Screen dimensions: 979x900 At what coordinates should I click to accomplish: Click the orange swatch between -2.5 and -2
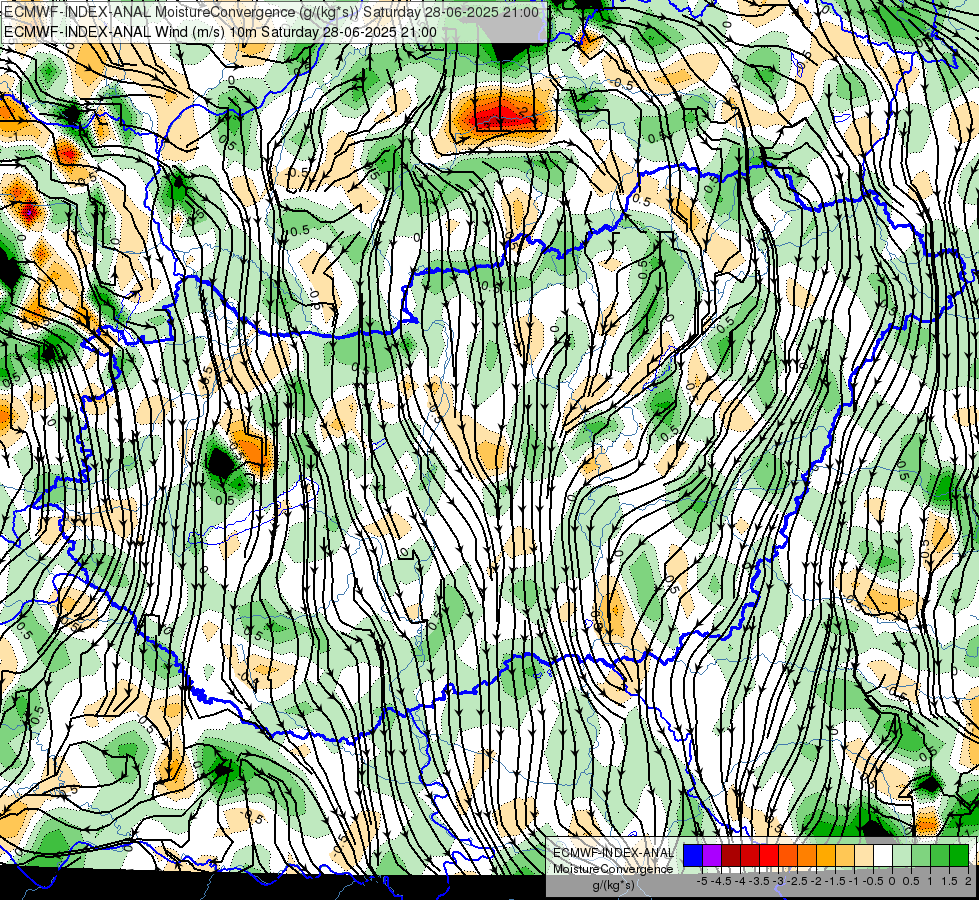tap(807, 855)
